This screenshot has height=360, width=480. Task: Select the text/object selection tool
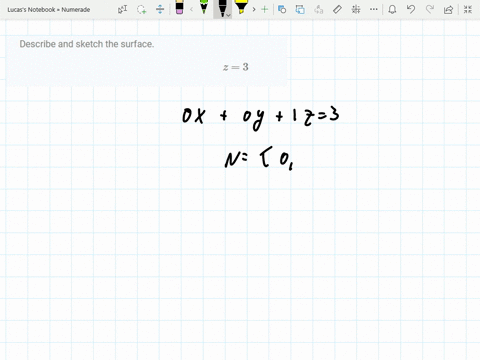122,9
